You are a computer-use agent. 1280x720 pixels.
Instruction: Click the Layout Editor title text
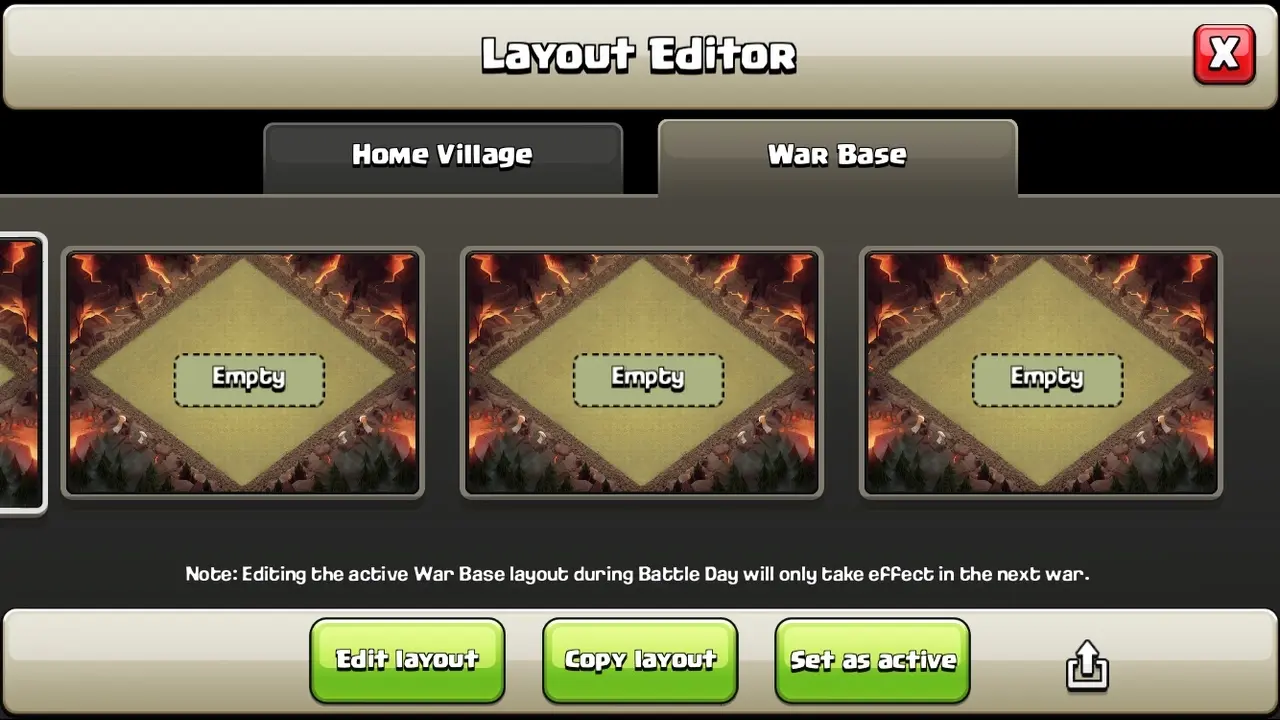coord(639,55)
